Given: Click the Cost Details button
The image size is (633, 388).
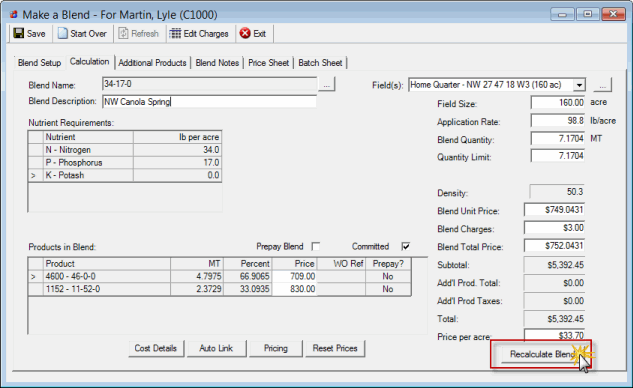Looking at the screenshot, I should tap(156, 348).
